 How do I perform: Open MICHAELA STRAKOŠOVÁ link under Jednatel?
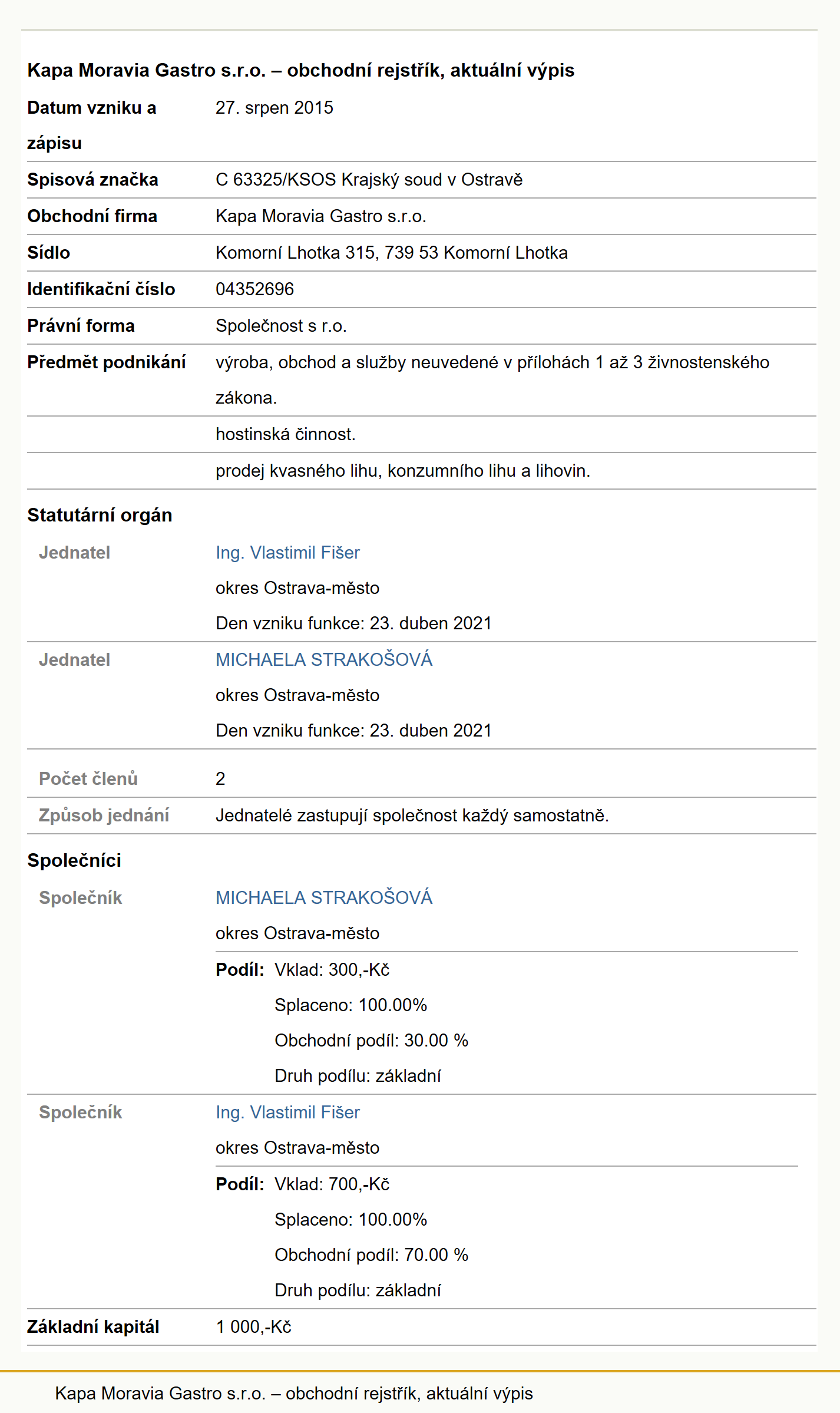tap(324, 660)
